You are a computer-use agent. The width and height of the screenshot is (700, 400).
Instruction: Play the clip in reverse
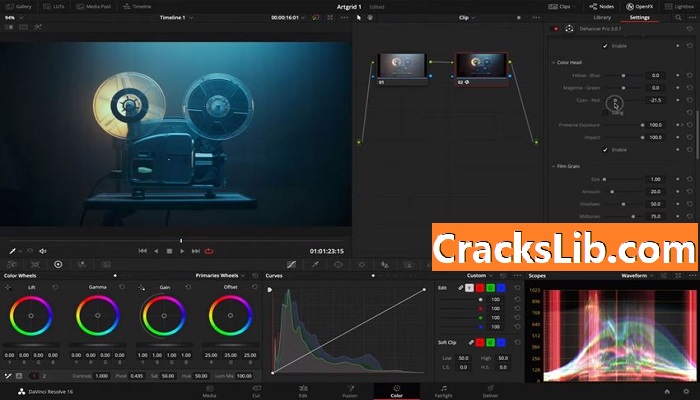(156, 251)
